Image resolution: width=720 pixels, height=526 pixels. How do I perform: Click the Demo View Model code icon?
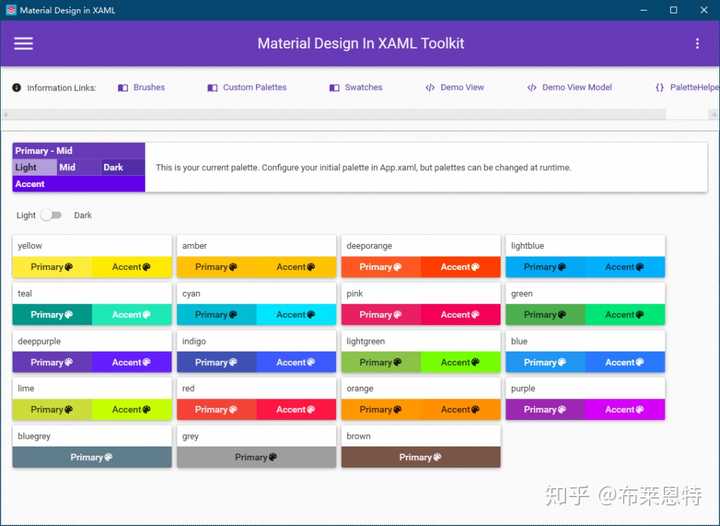[532, 88]
